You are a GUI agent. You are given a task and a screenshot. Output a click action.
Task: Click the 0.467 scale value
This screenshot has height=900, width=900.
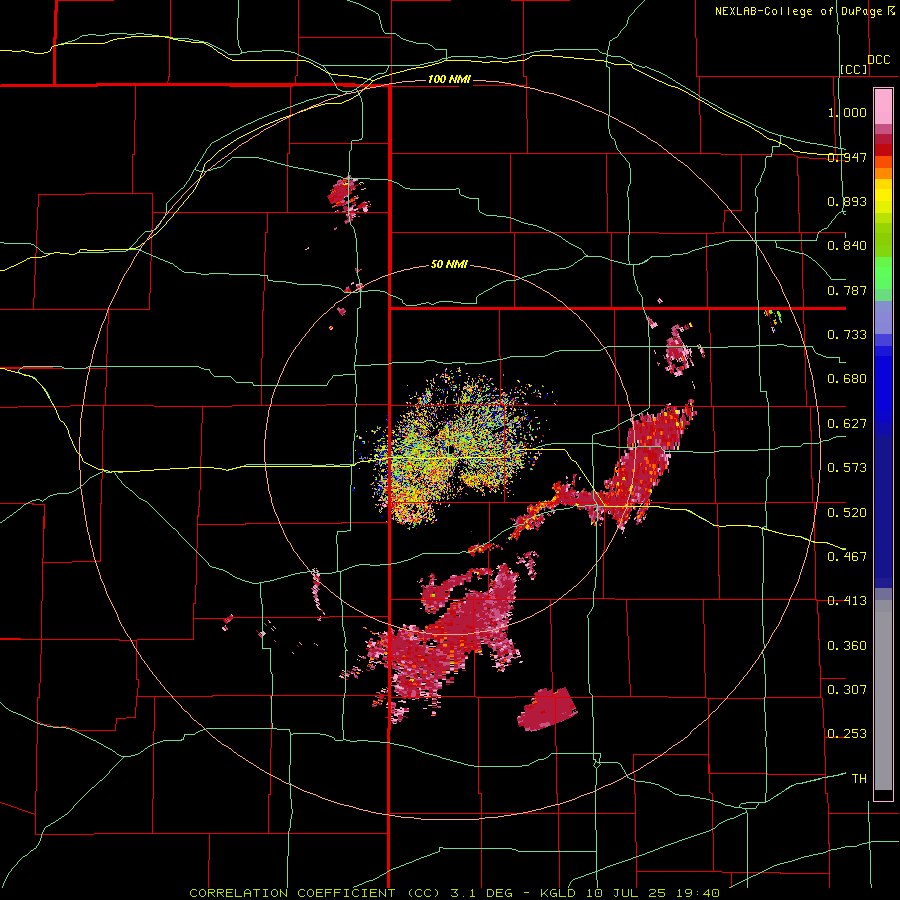(847, 556)
